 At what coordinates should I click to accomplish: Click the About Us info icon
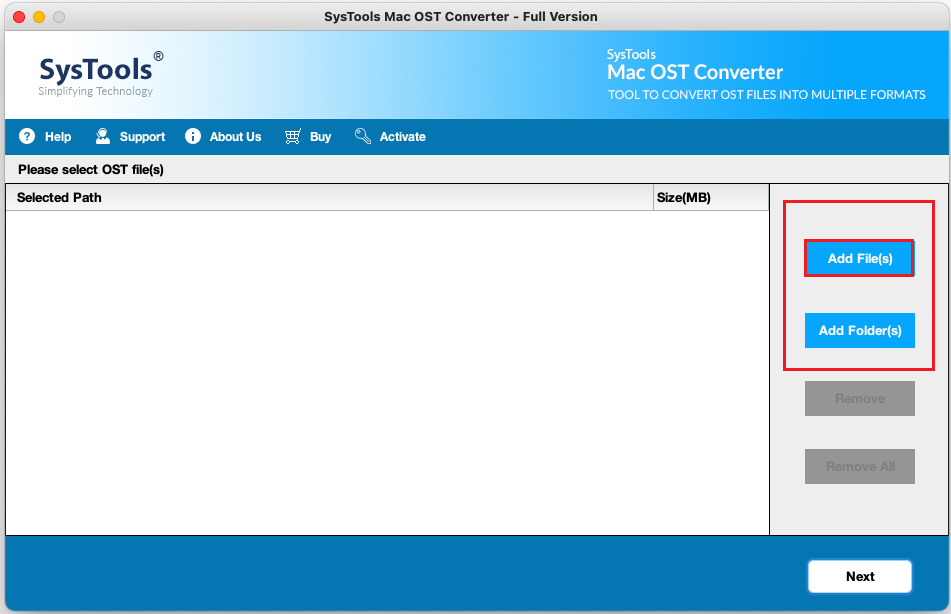(193, 137)
